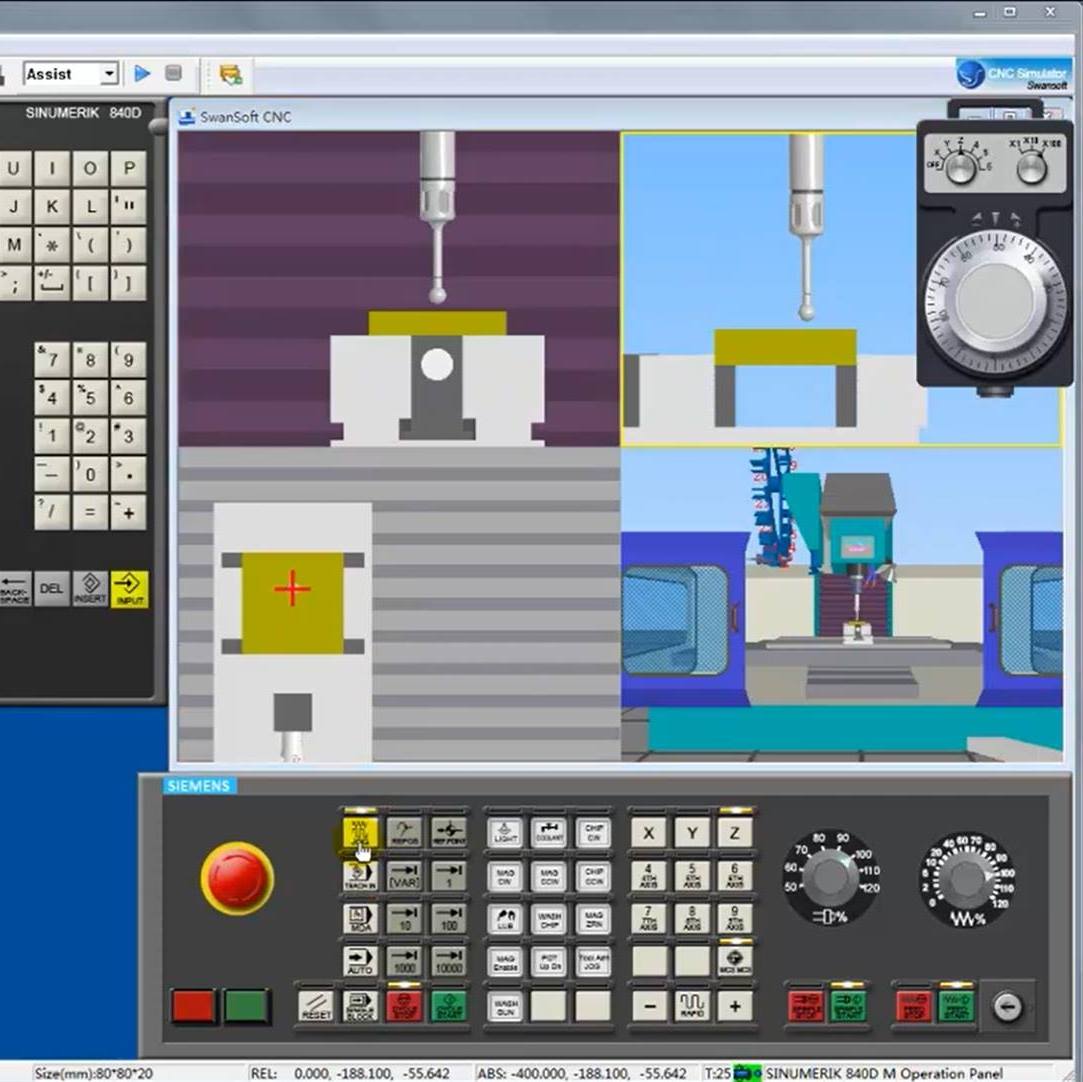
Task: Click the feed rate override dial
Action: (967, 878)
